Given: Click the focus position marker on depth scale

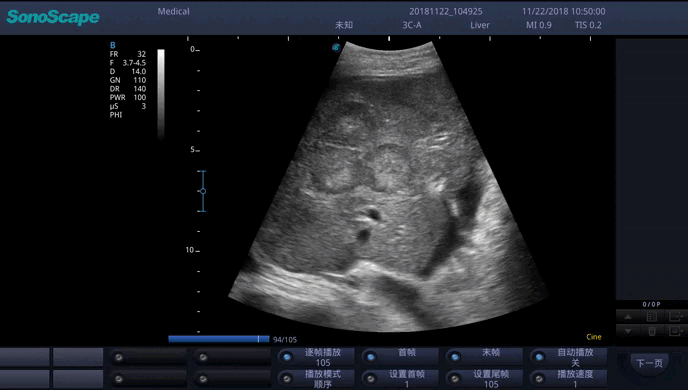Looking at the screenshot, I should [202, 191].
